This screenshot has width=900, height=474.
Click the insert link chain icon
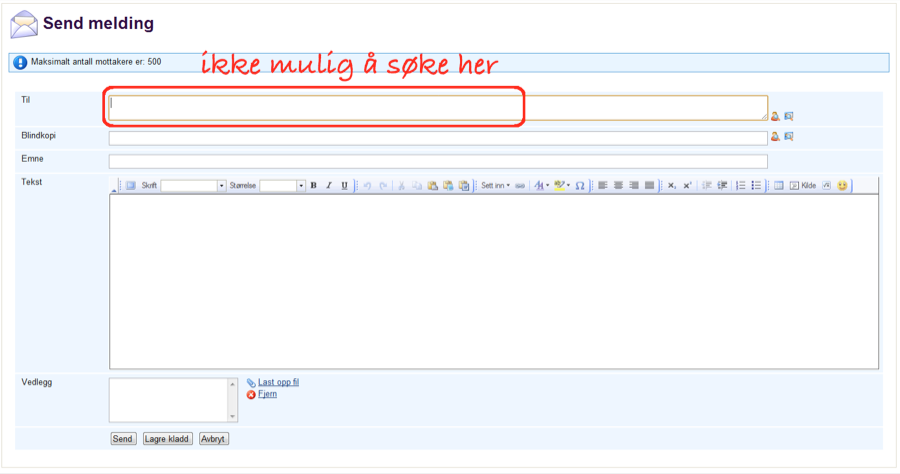pos(520,185)
